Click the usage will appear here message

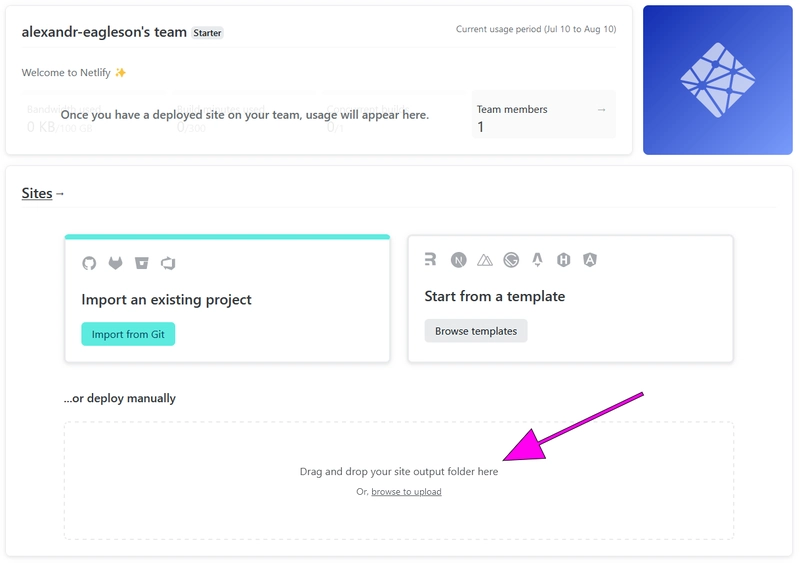click(245, 115)
